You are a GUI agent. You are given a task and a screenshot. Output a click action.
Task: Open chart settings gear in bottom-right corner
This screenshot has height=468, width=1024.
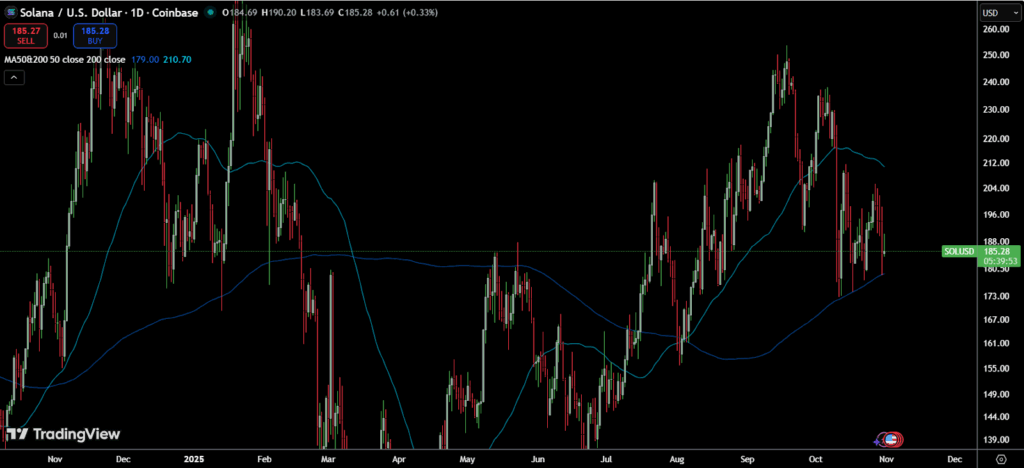point(1000,457)
